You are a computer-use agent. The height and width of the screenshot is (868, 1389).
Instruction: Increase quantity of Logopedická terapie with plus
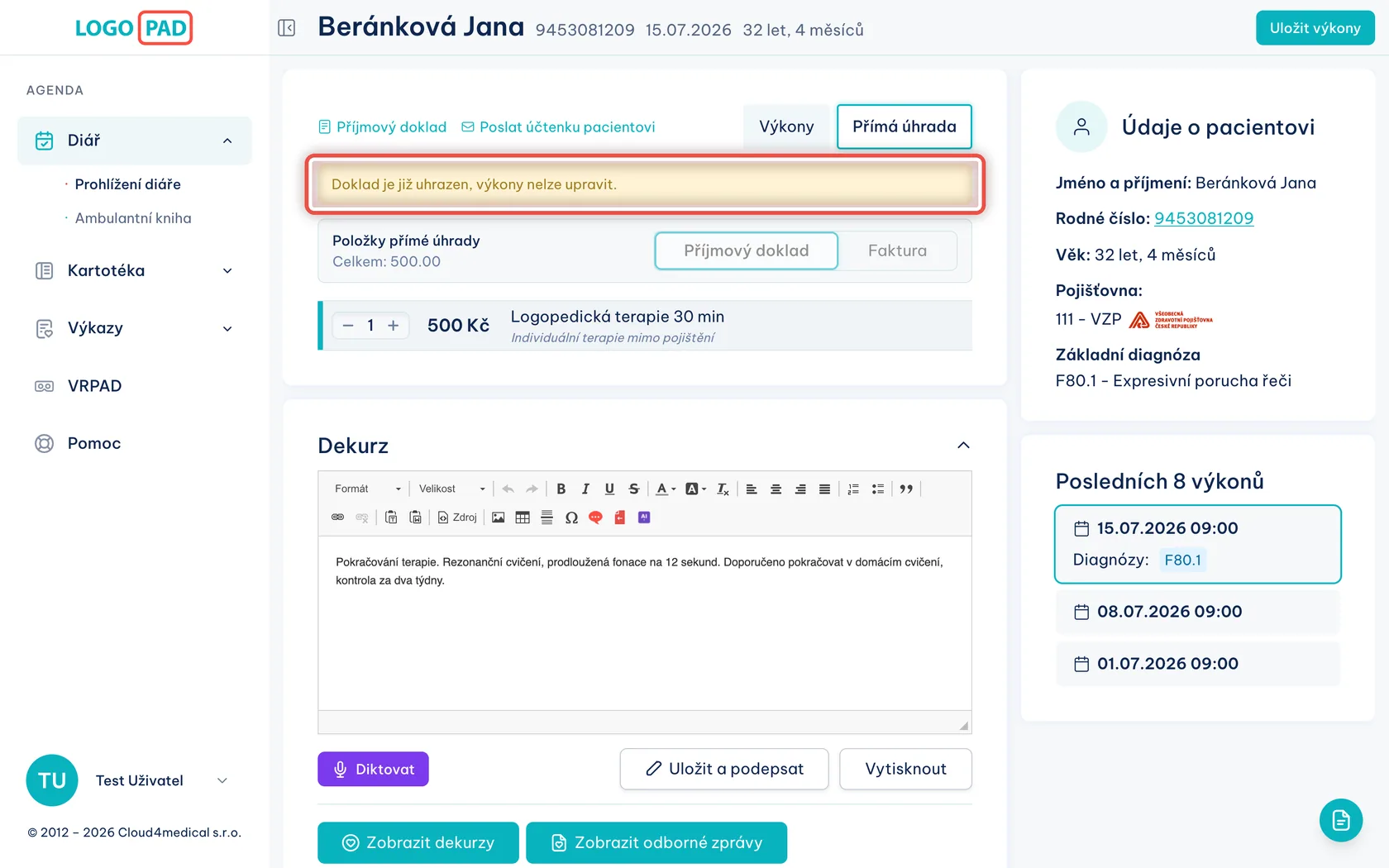[x=394, y=326]
